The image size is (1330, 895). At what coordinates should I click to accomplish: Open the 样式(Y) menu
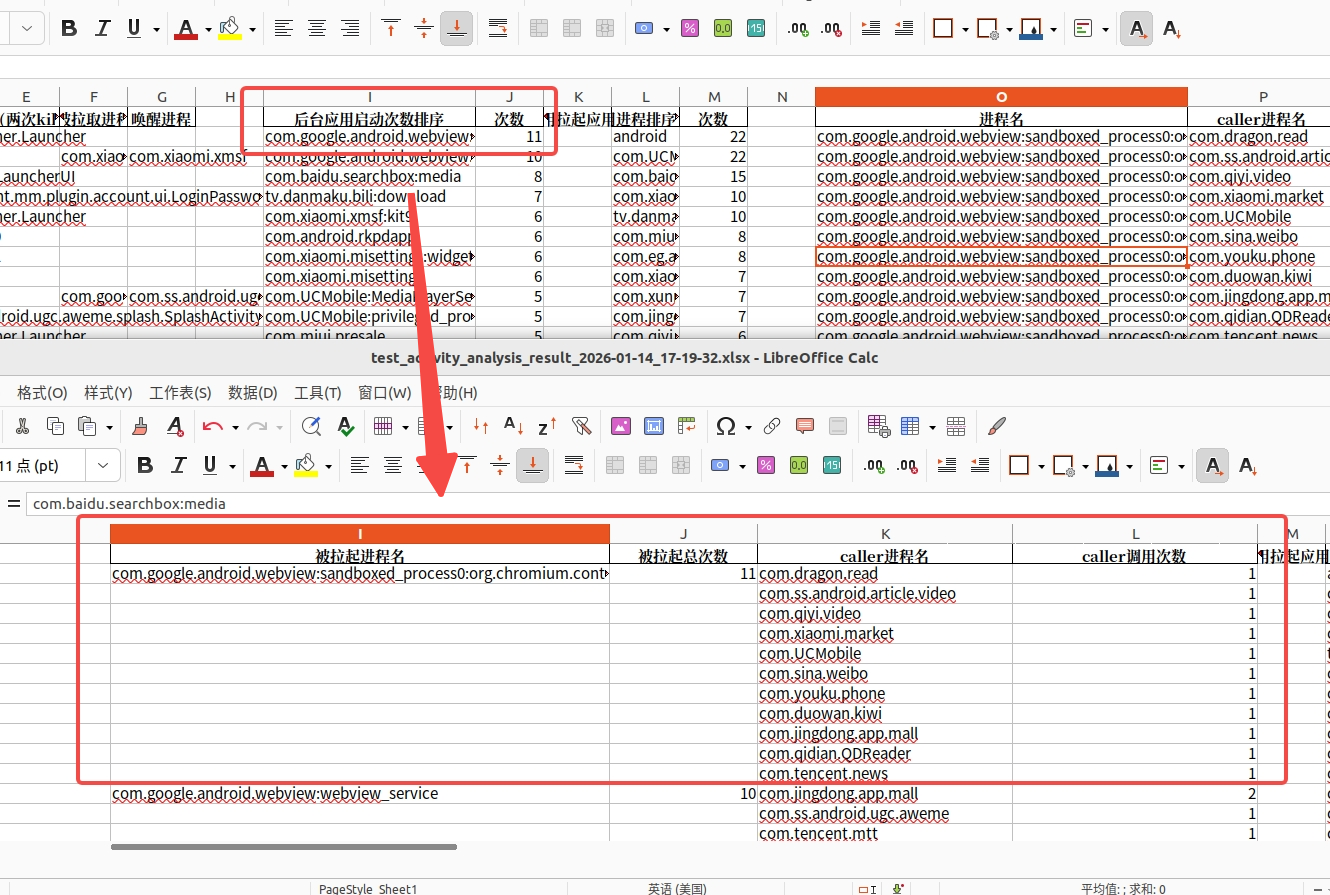pos(108,393)
